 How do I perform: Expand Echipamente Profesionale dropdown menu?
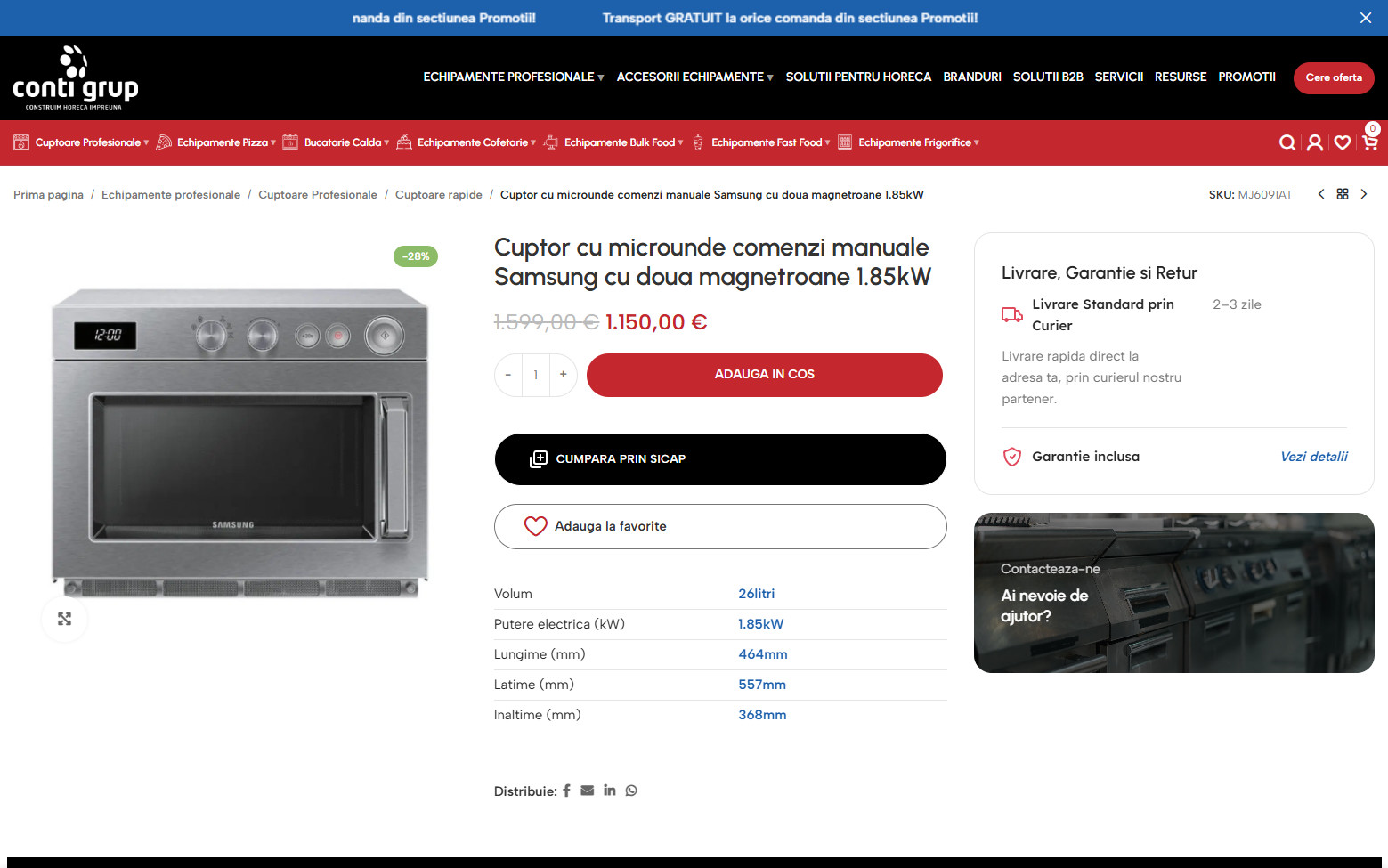tap(513, 77)
